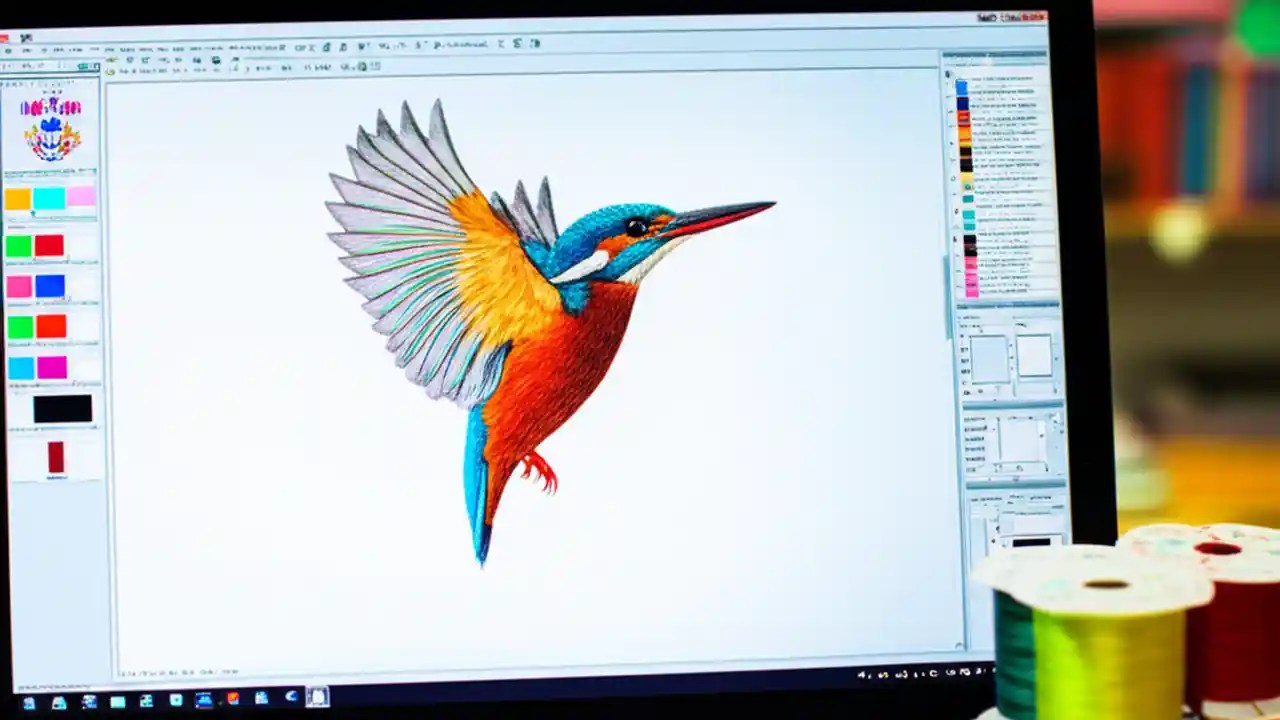This screenshot has height=720, width=1280.
Task: Open the File menu
Action: 10,48
